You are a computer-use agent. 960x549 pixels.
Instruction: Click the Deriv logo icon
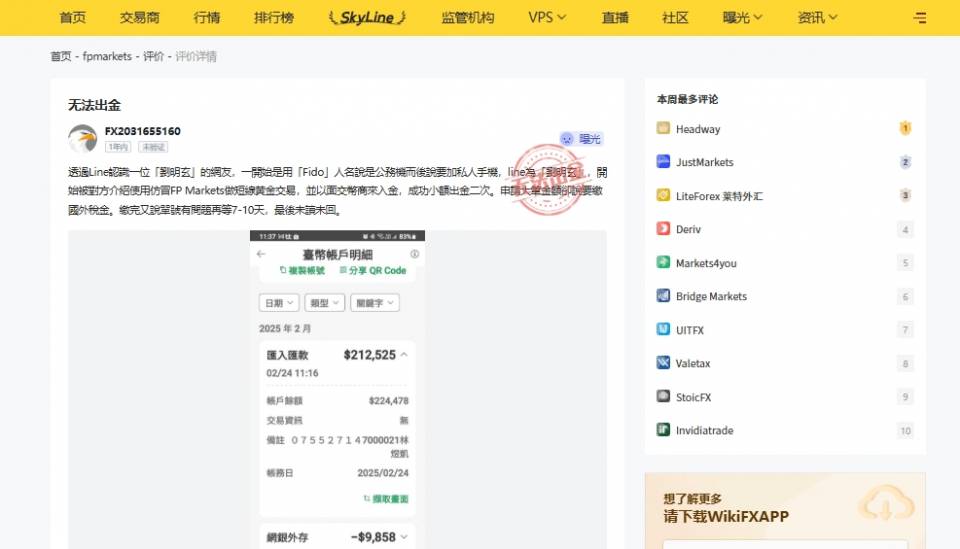(x=663, y=228)
